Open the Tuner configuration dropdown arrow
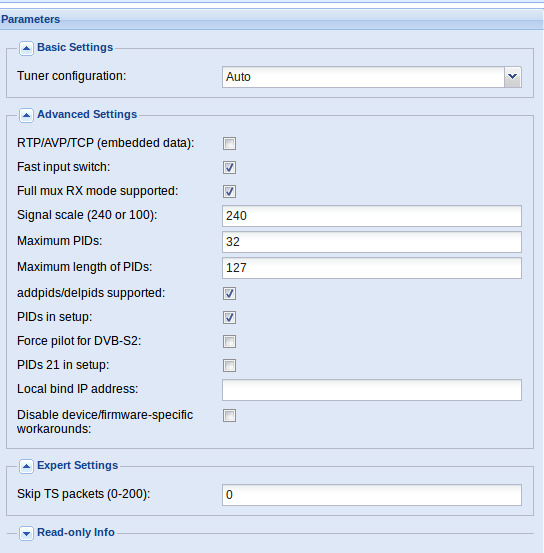 coord(513,77)
